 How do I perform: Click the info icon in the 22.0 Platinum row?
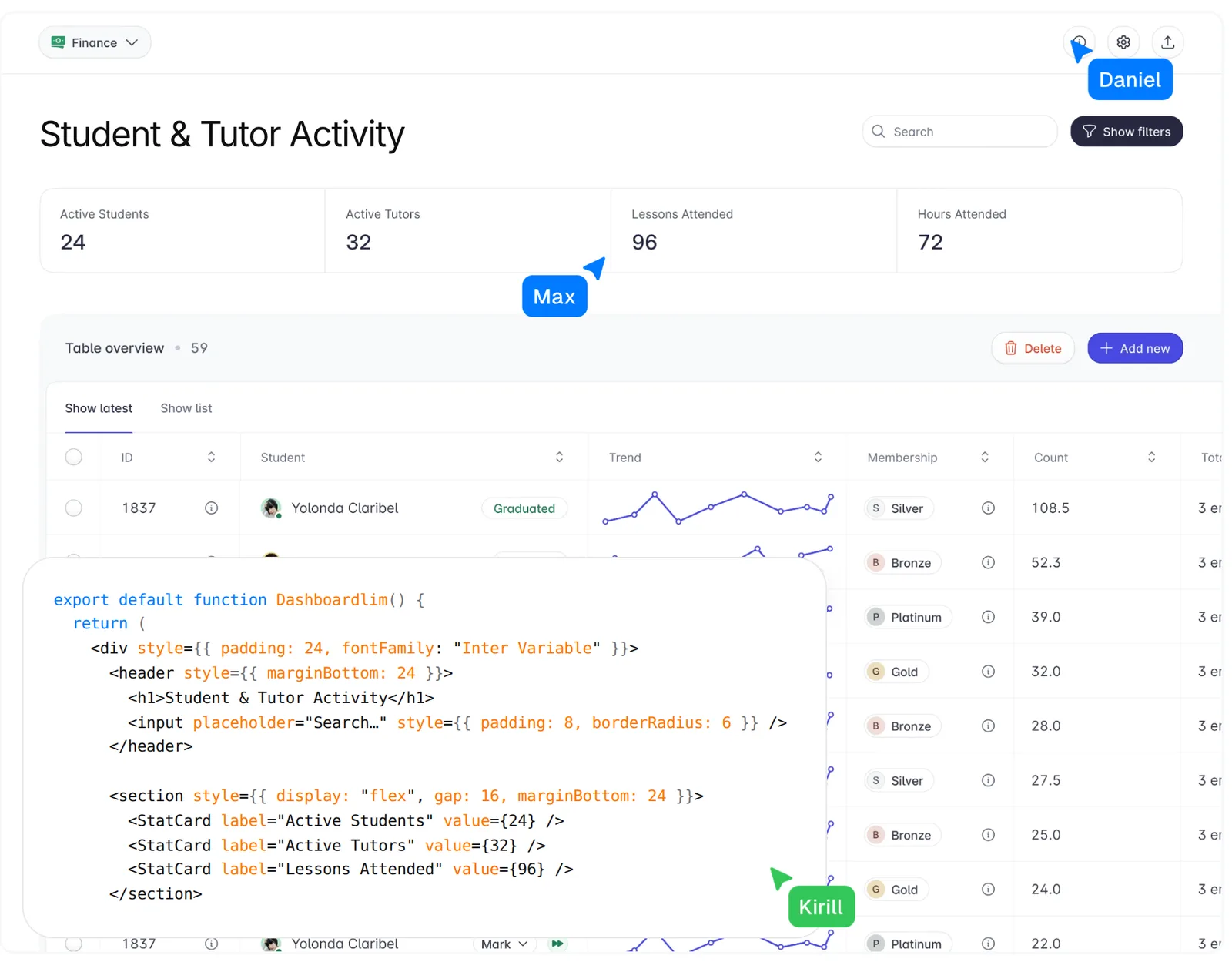988,944
